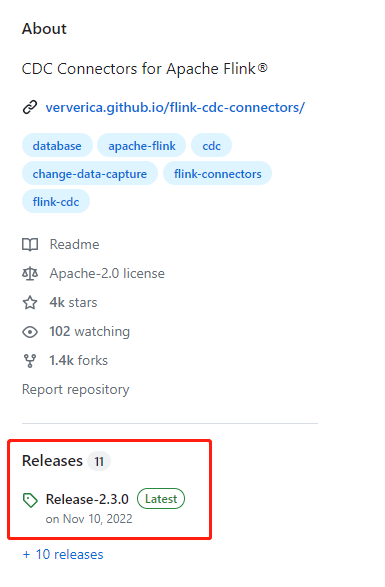The width and height of the screenshot is (385, 587).
Task: Select the database topic tag
Action: click(x=57, y=146)
